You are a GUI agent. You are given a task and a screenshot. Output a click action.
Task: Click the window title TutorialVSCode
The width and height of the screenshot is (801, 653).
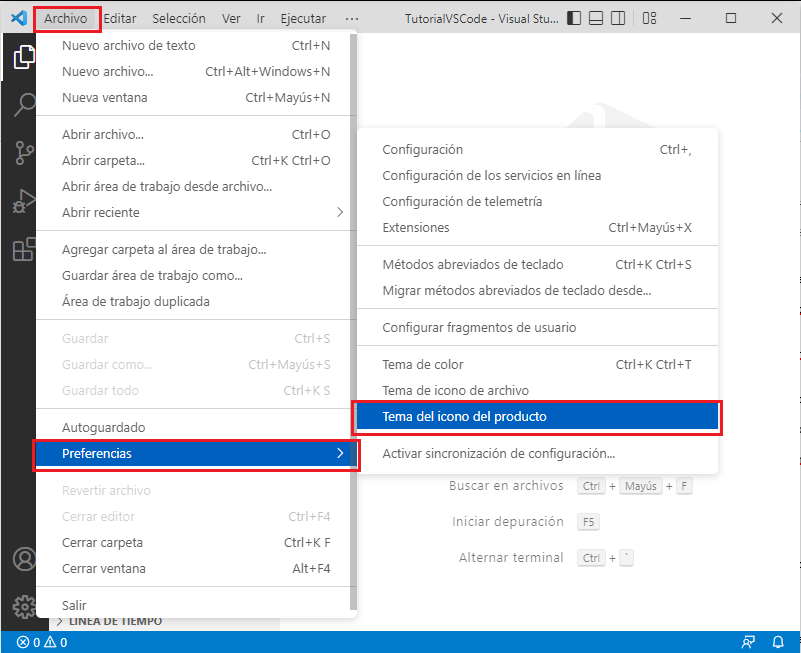point(481,19)
